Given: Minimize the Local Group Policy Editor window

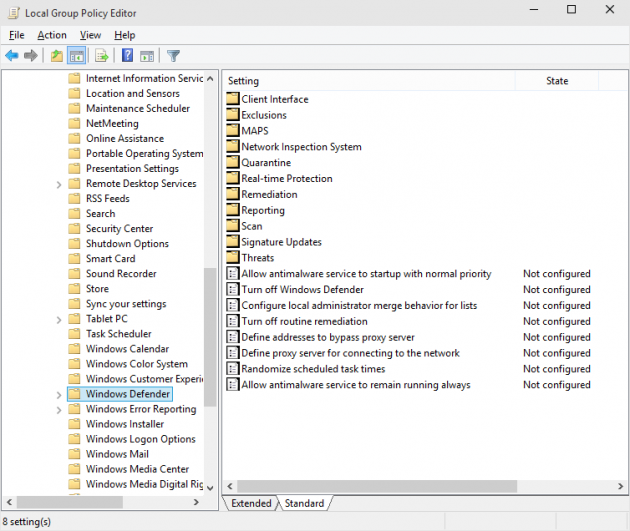Looking at the screenshot, I should pyautogui.click(x=534, y=9).
